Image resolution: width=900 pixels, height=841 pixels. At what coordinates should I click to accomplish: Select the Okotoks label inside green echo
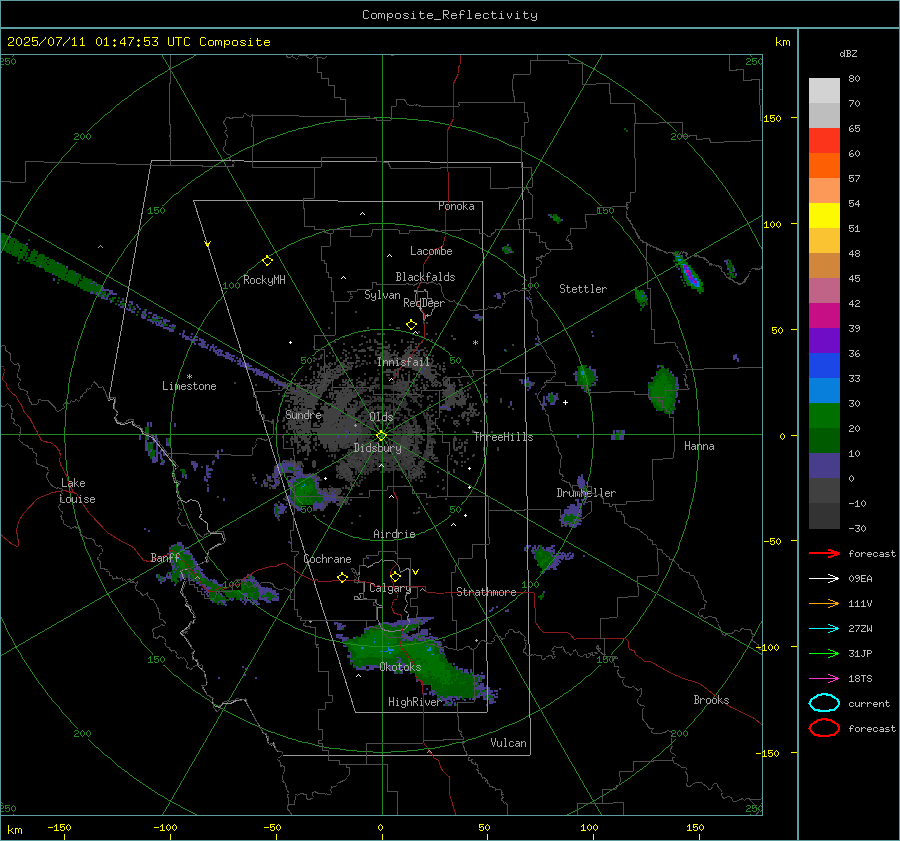pyautogui.click(x=400, y=667)
